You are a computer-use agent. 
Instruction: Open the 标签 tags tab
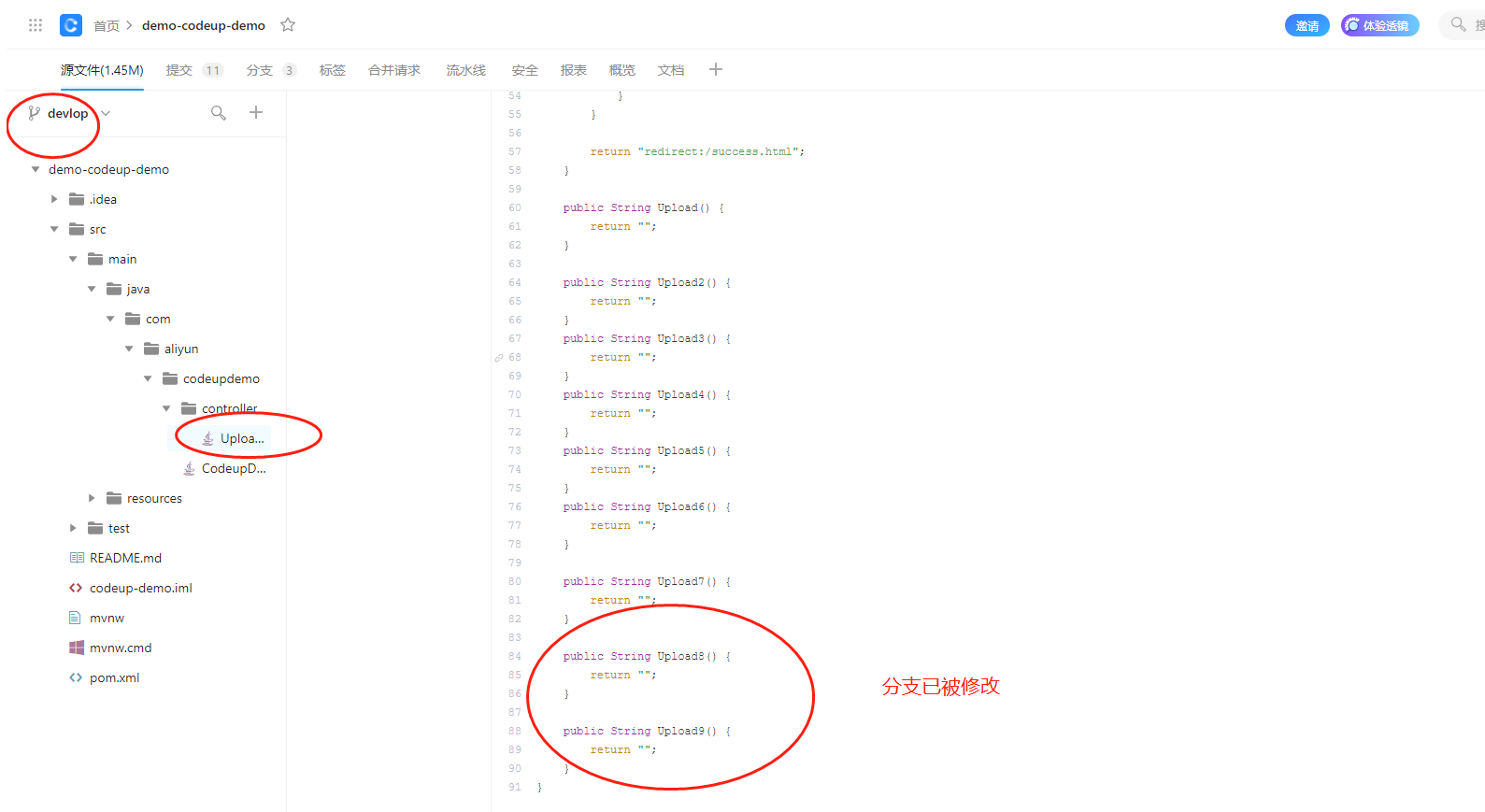pos(333,70)
